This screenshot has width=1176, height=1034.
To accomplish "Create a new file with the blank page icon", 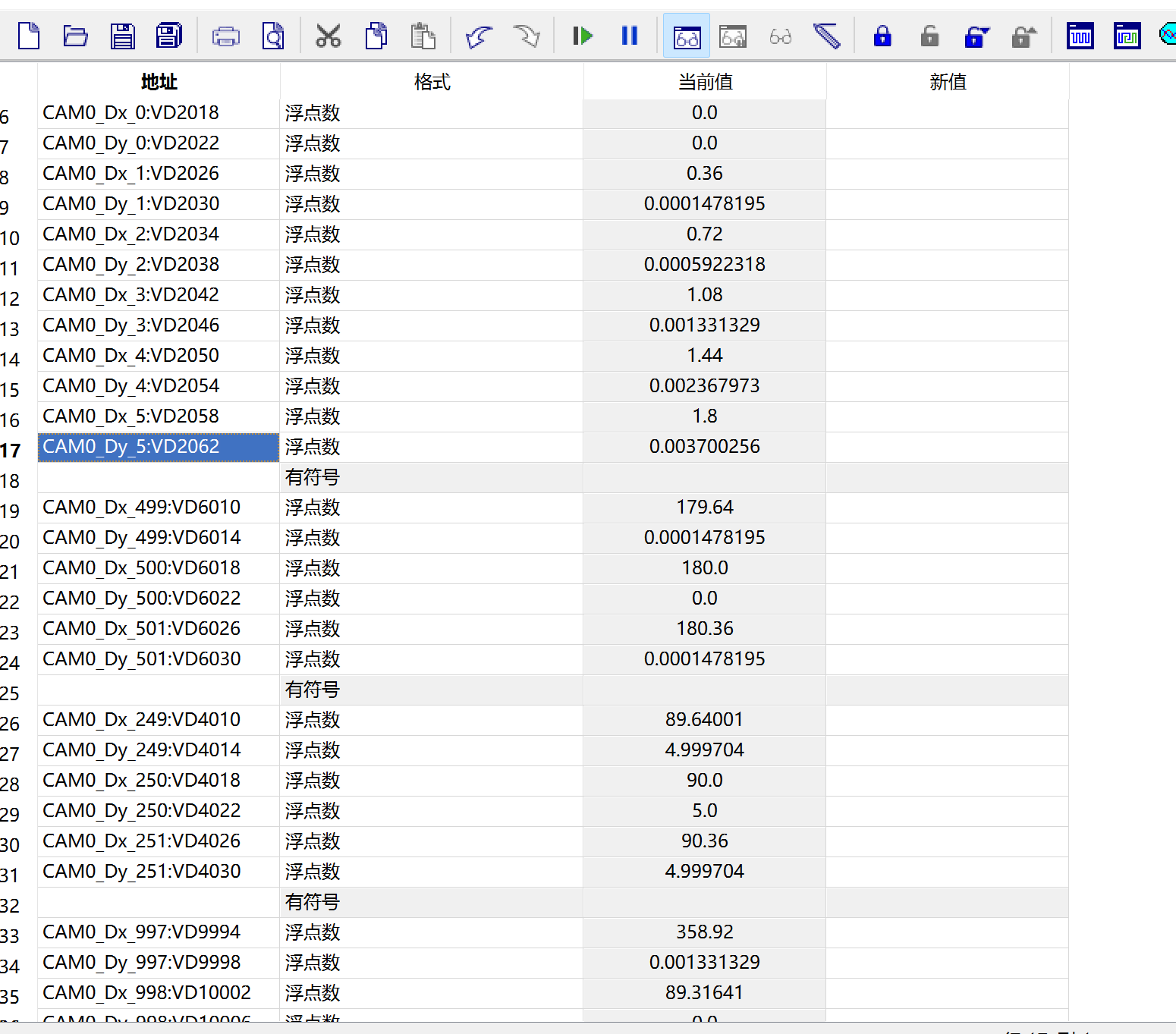I will click(x=28, y=36).
